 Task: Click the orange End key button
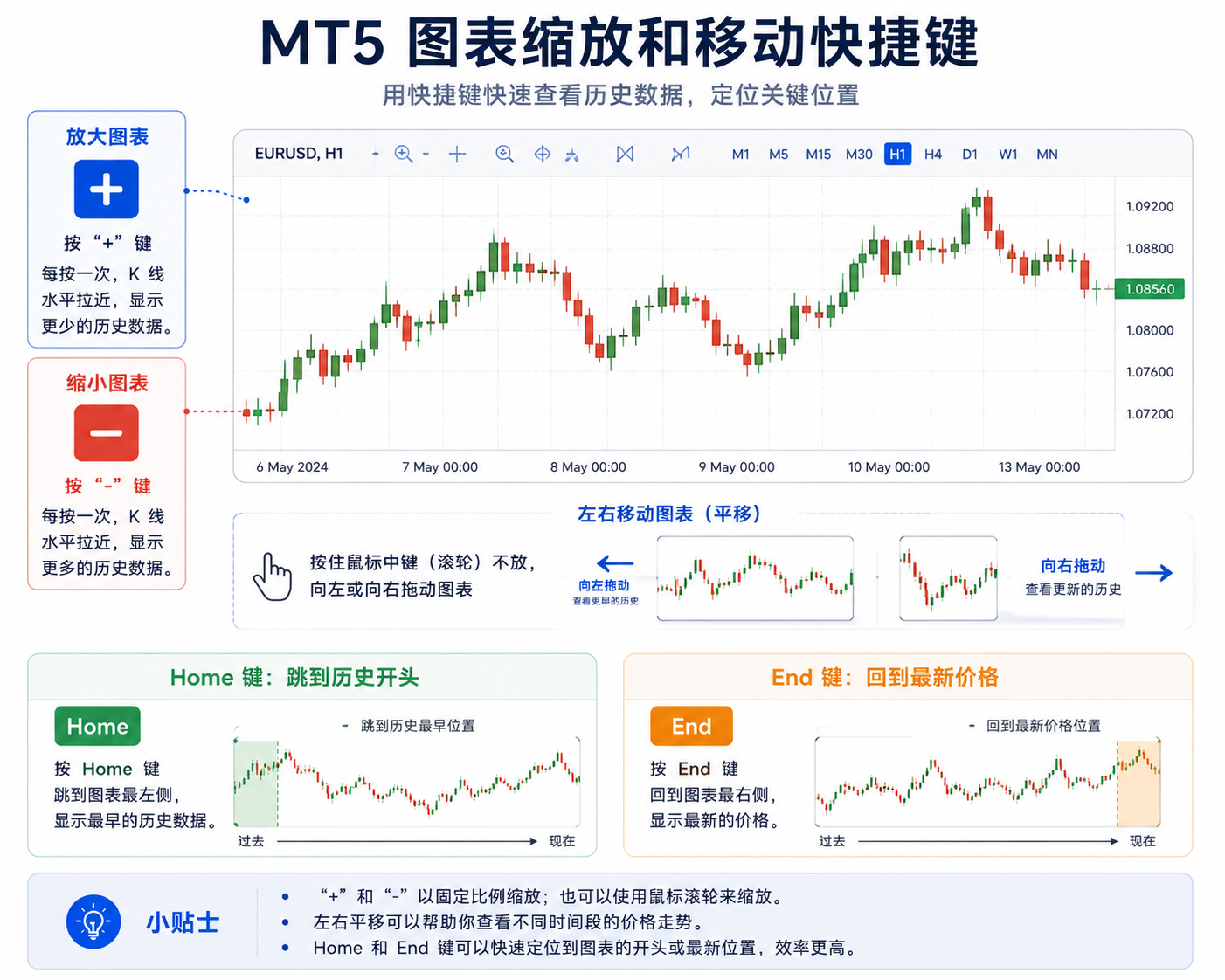click(x=691, y=726)
